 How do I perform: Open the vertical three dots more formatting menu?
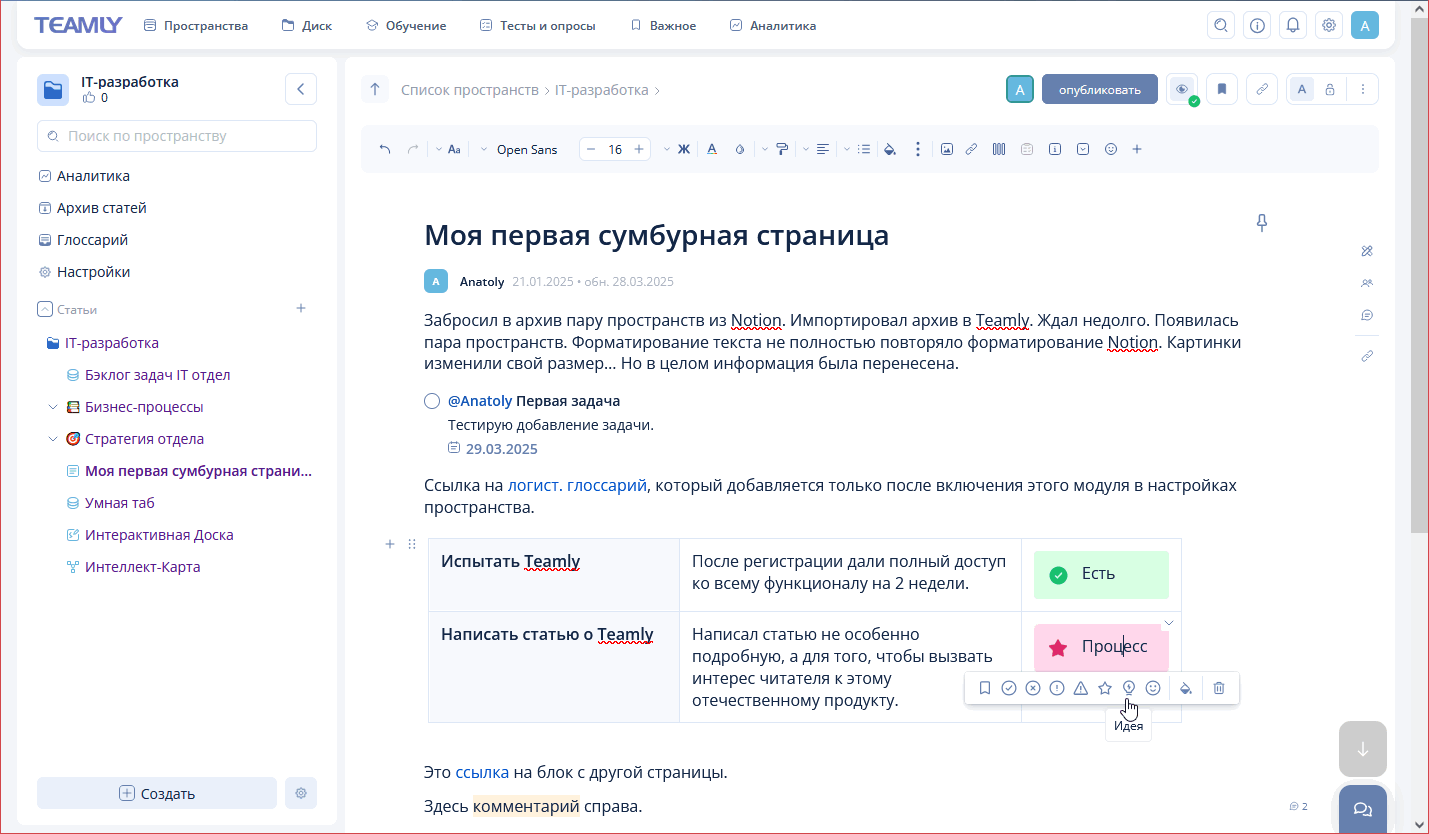coord(918,150)
